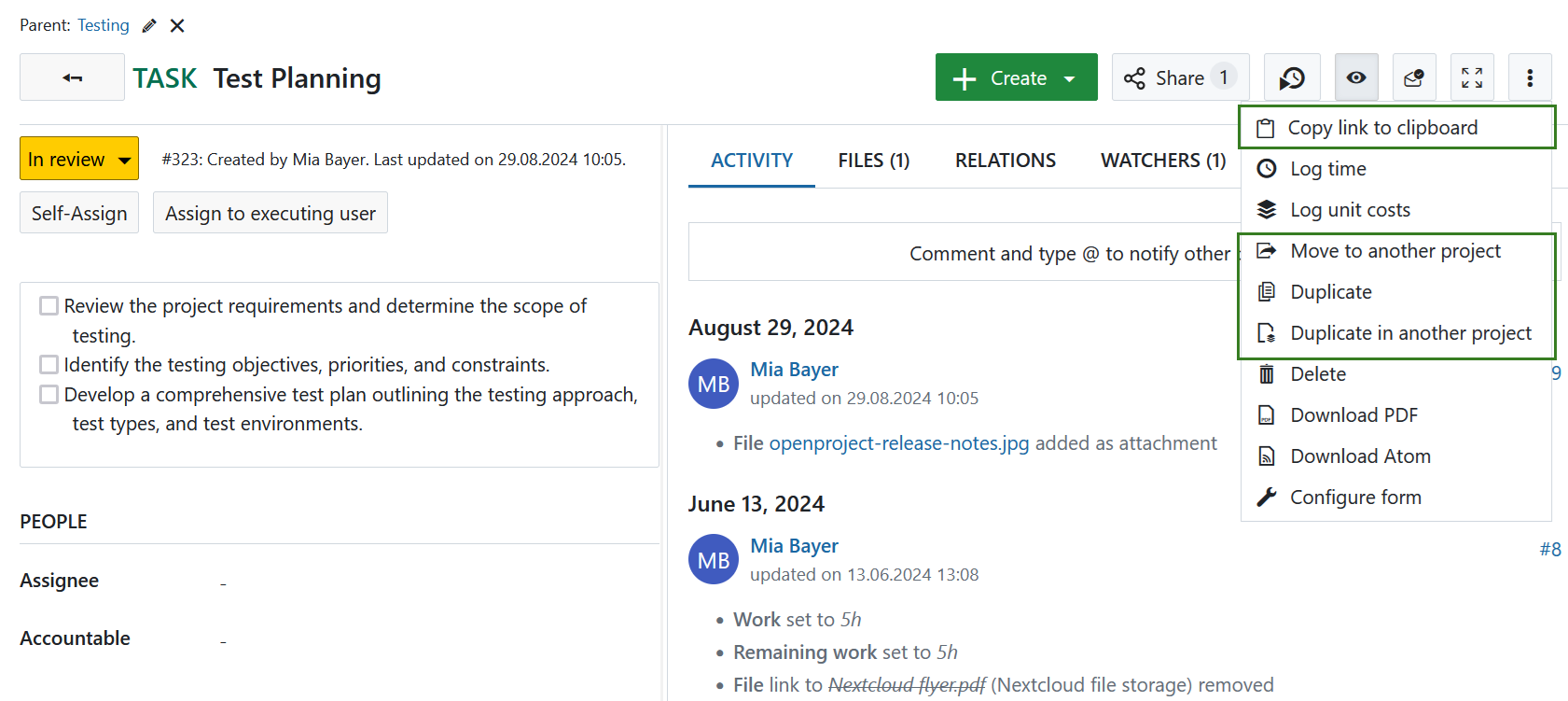Click the Self-Assign button
This screenshot has height=701, width=1568.
click(79, 214)
